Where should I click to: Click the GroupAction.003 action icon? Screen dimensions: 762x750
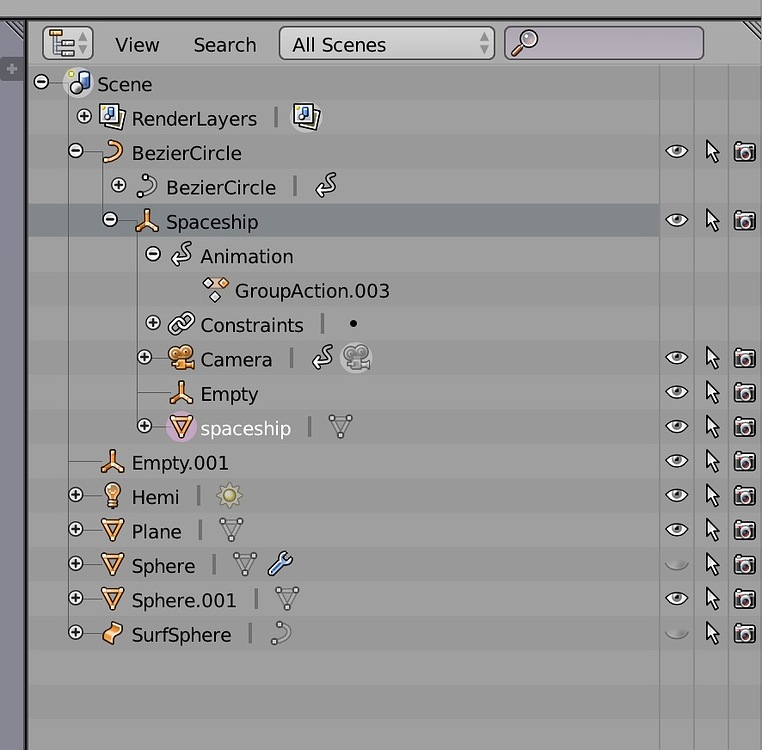(215, 289)
